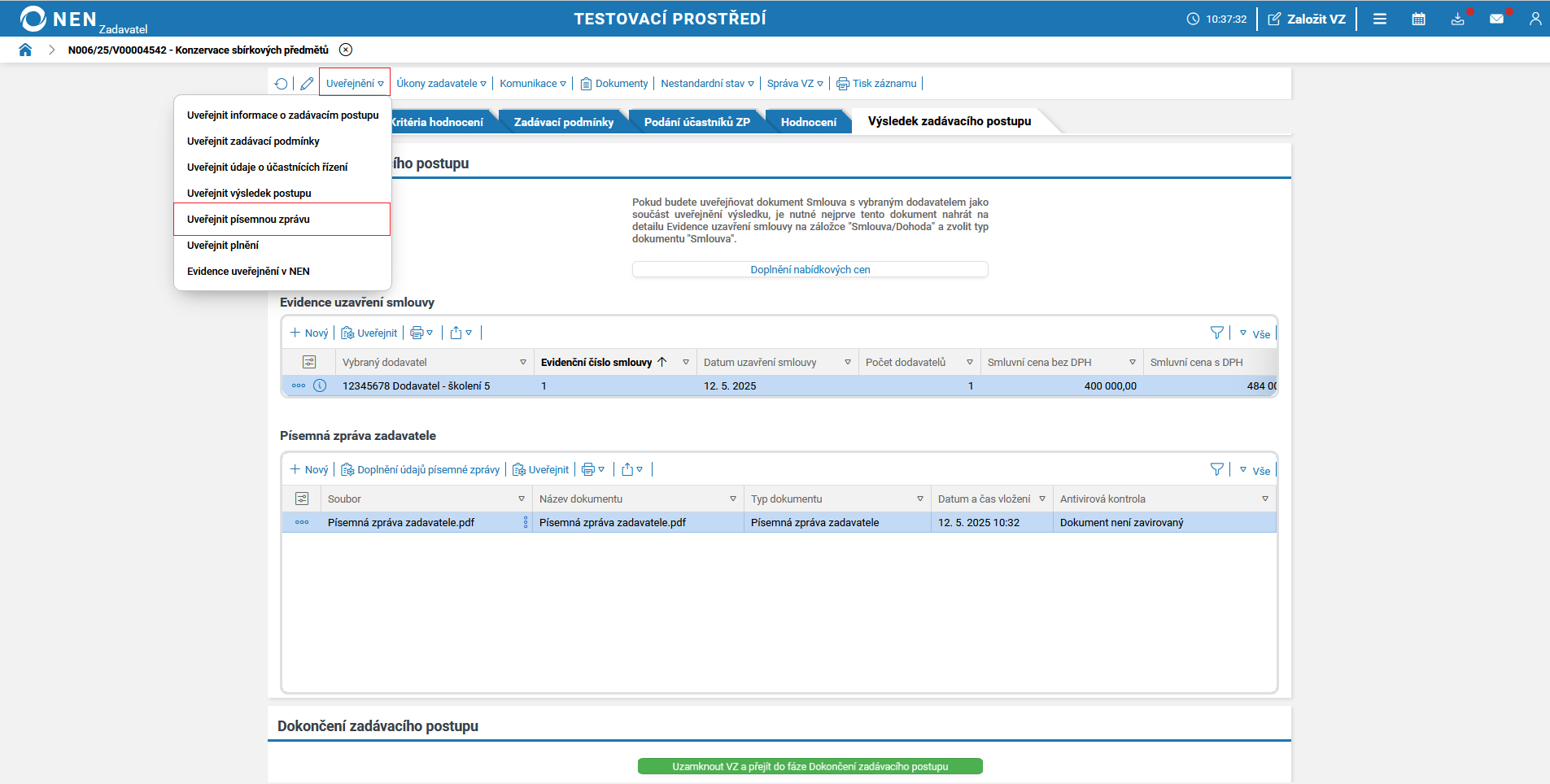Click the refresh icon in record toolbar
This screenshot has height=784, width=1550.
click(281, 84)
